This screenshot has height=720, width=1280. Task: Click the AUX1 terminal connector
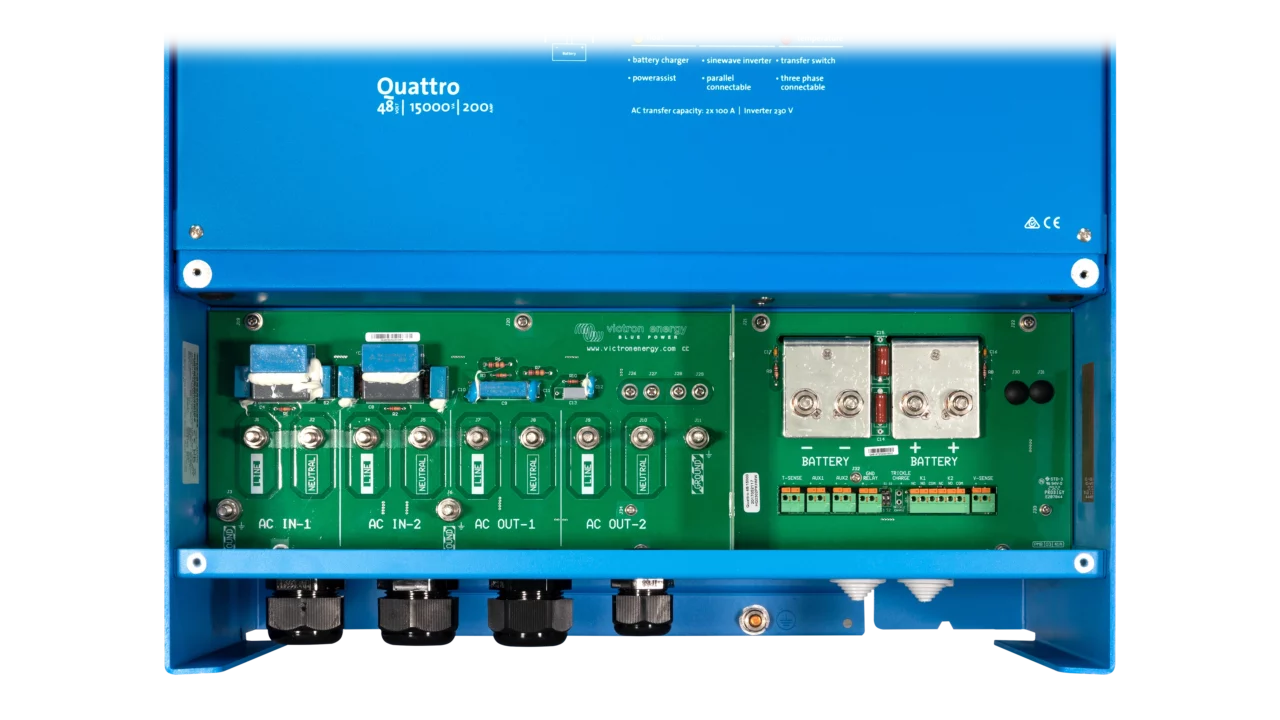click(818, 499)
